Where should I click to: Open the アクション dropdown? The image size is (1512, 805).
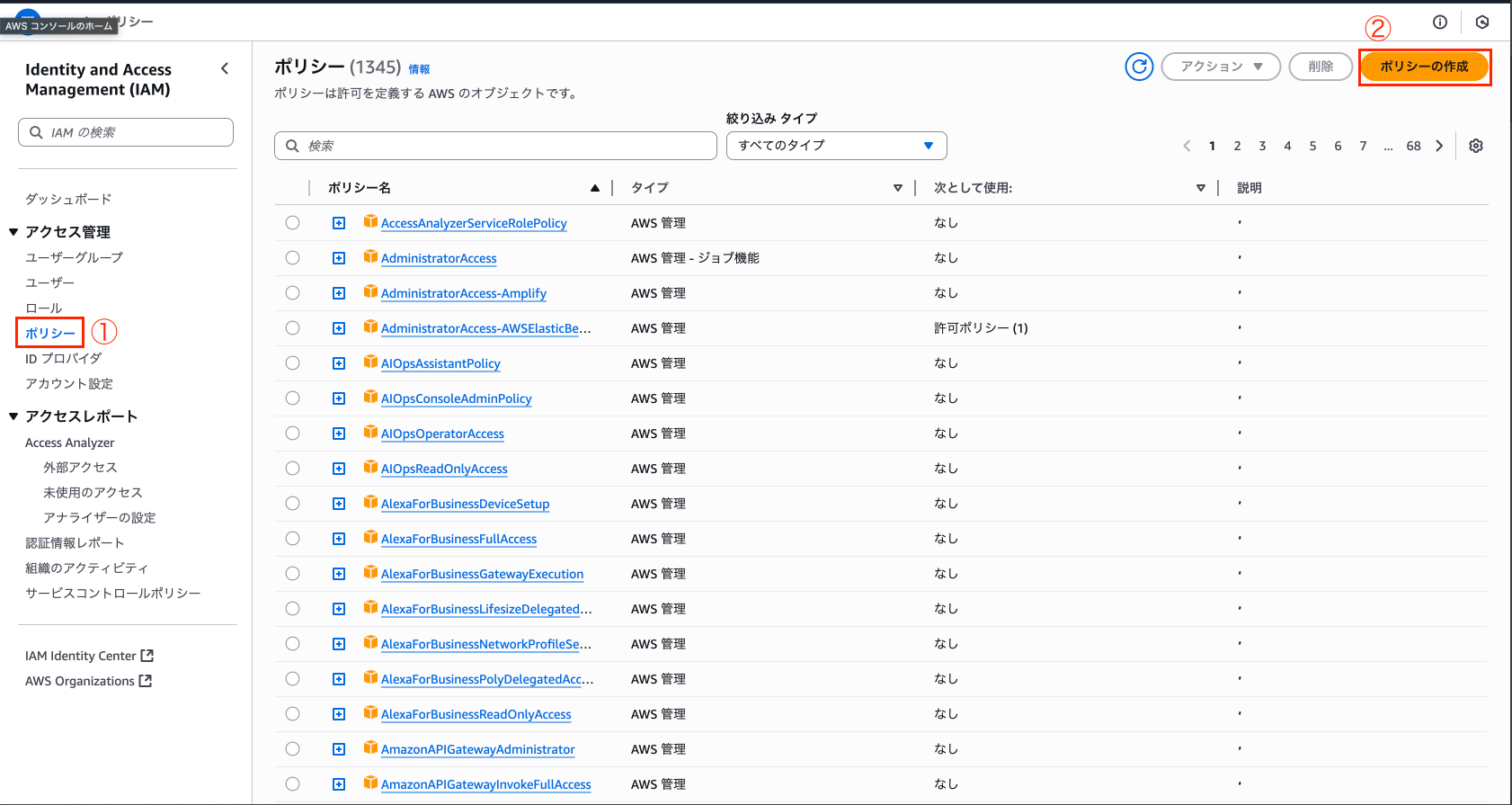(x=1221, y=67)
